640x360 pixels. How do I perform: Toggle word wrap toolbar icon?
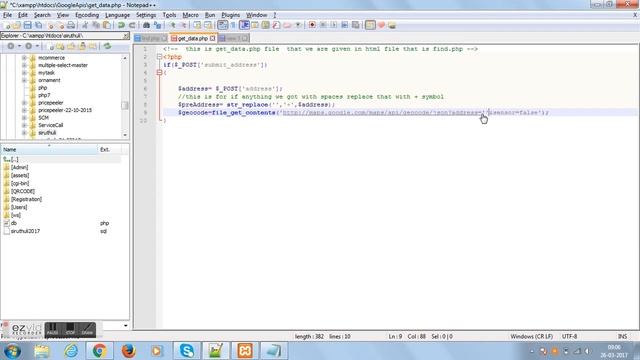(x=223, y=25)
